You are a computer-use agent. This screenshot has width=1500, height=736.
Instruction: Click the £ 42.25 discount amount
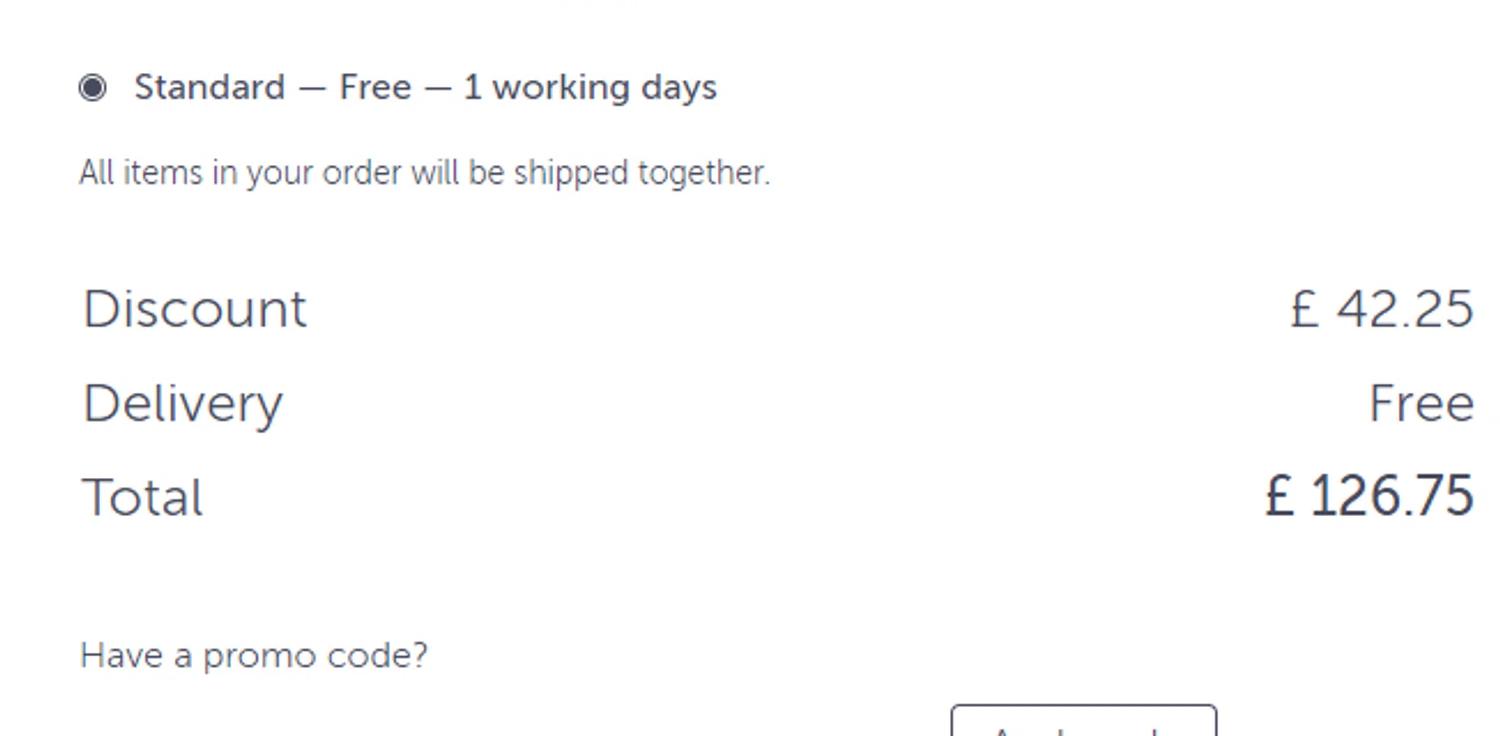click(1381, 309)
